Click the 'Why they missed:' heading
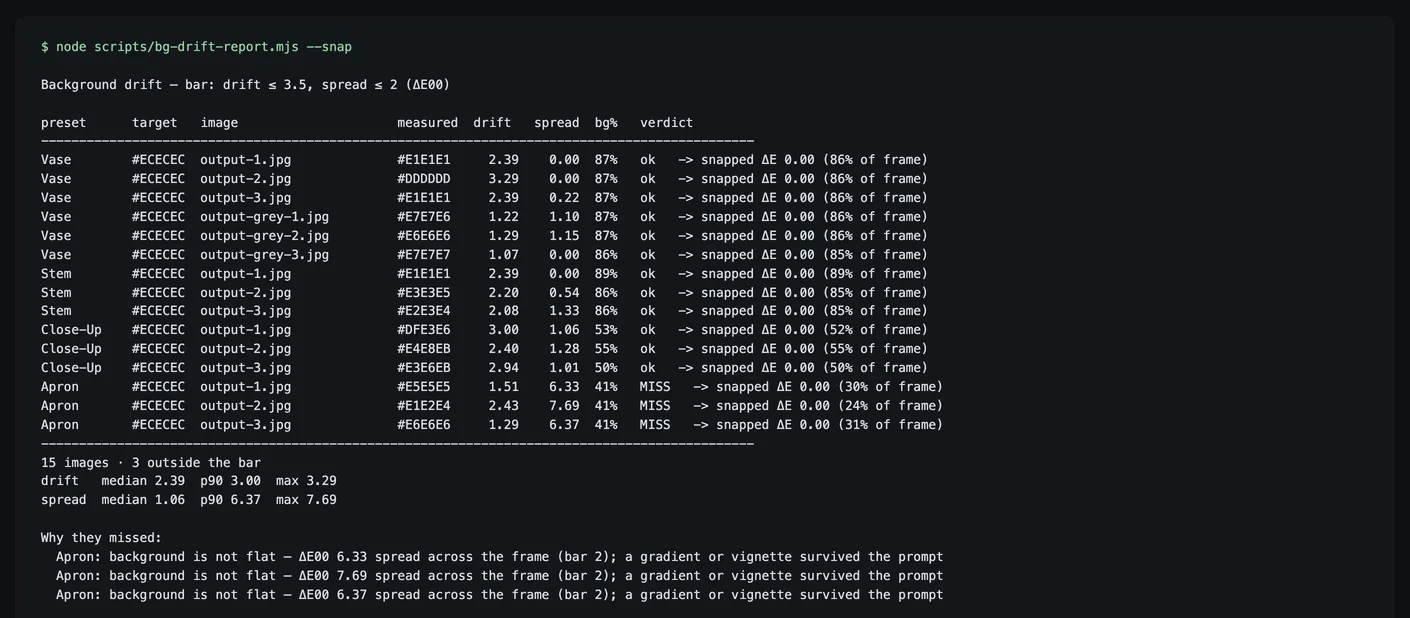1410x618 pixels. [101, 538]
